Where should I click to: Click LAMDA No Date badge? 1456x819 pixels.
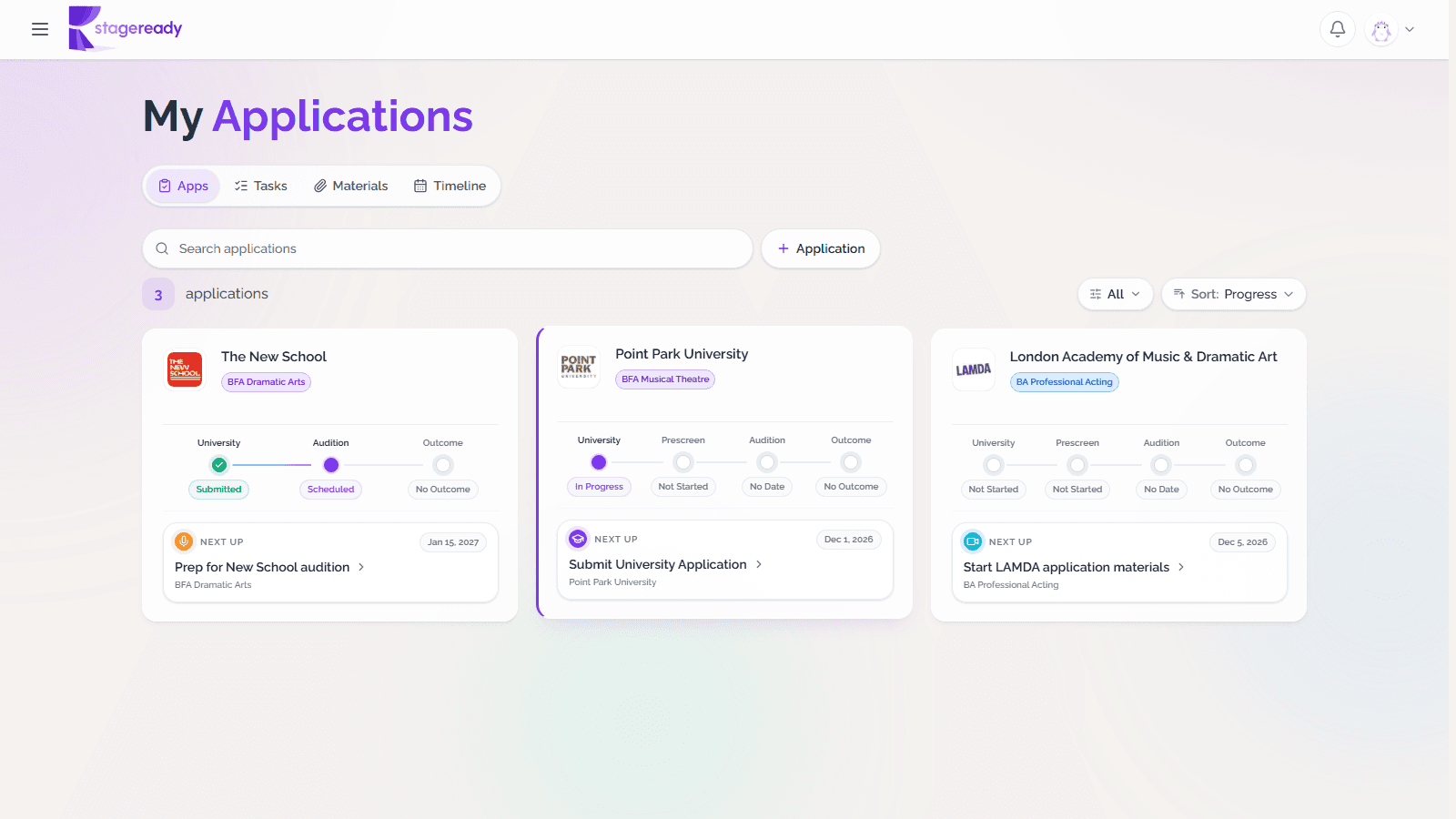[1161, 490]
